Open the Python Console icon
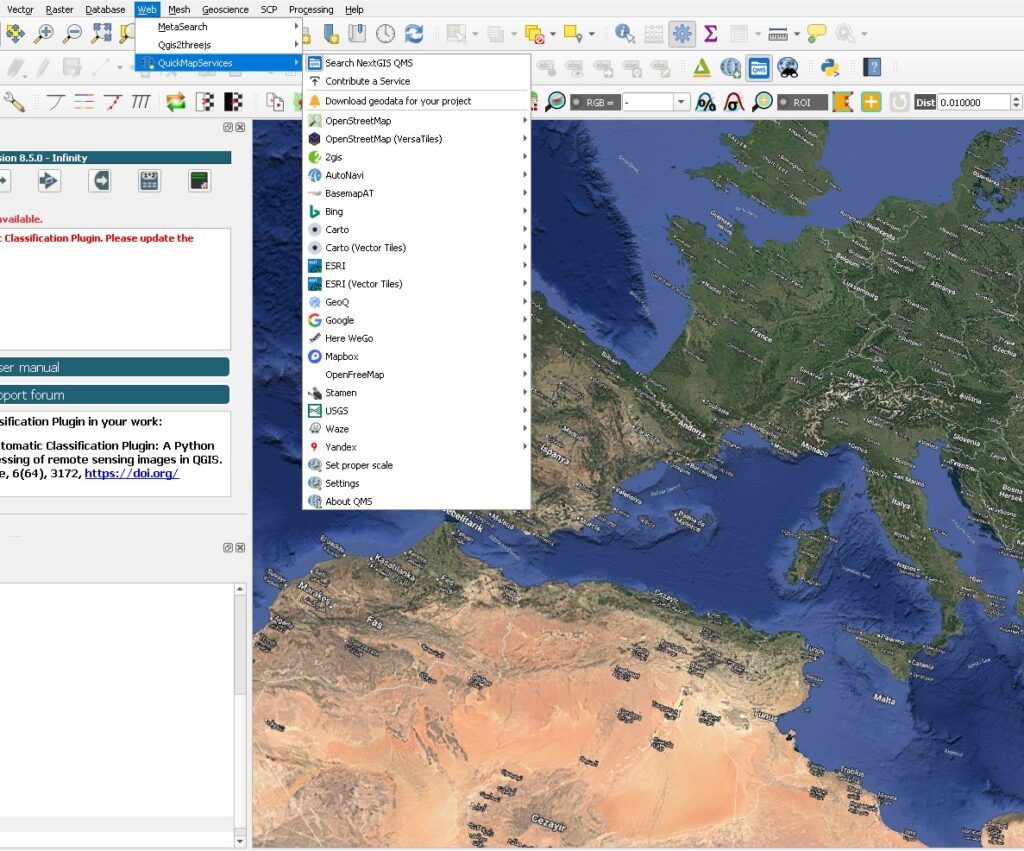This screenshot has width=1024, height=851. (x=829, y=67)
